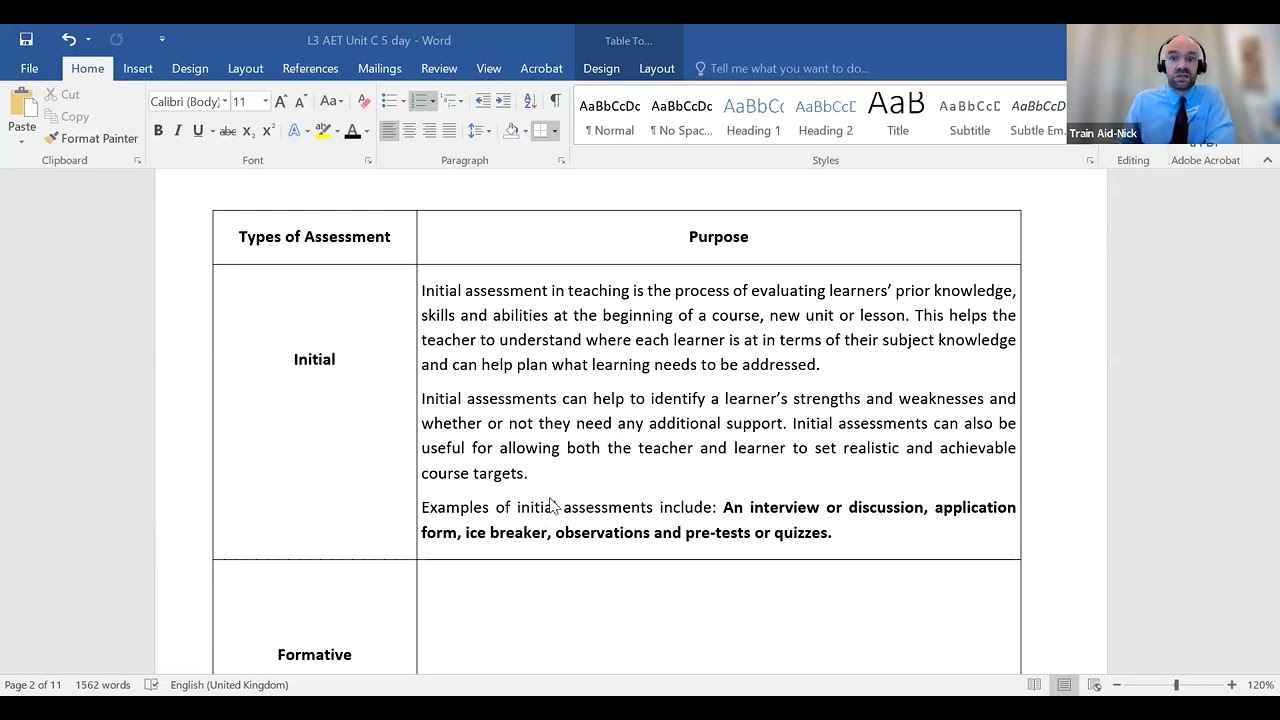The height and width of the screenshot is (720, 1280).
Task: Click the Save icon in title bar
Action: [26, 40]
